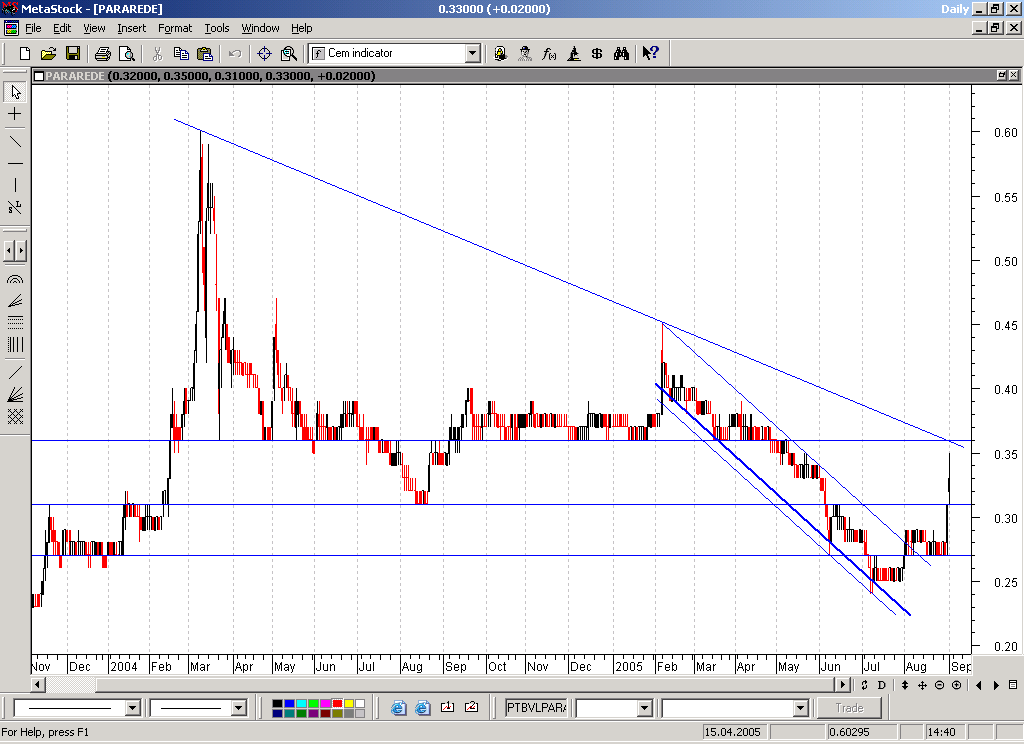This screenshot has width=1024, height=744.
Task: Pick the yellow color swatch
Action: [349, 704]
